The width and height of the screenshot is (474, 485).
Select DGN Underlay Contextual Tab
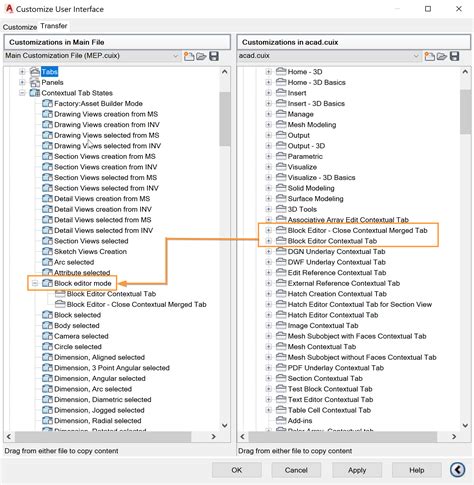click(x=336, y=251)
